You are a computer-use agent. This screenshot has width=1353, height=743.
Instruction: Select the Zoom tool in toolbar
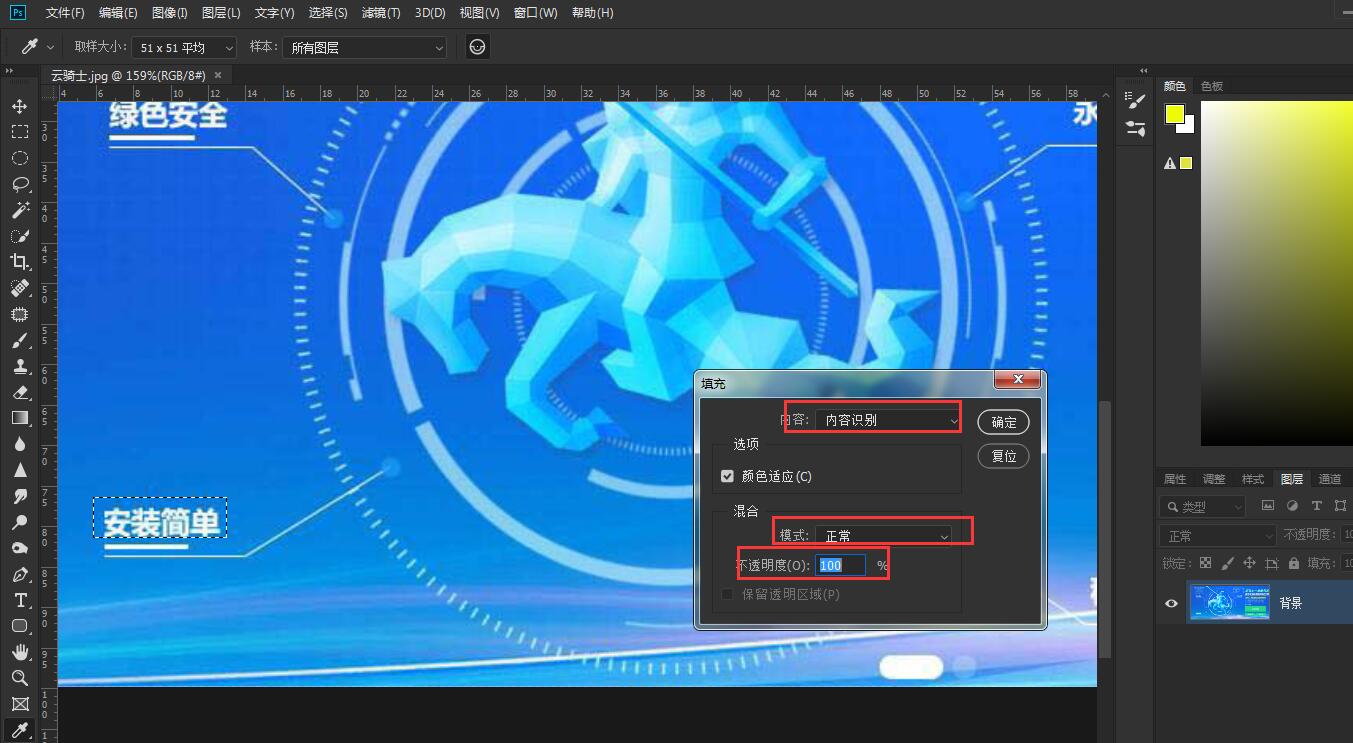(19, 678)
